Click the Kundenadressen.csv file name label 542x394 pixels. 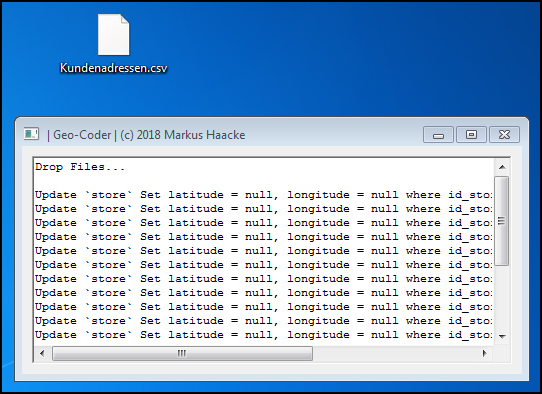point(113,68)
